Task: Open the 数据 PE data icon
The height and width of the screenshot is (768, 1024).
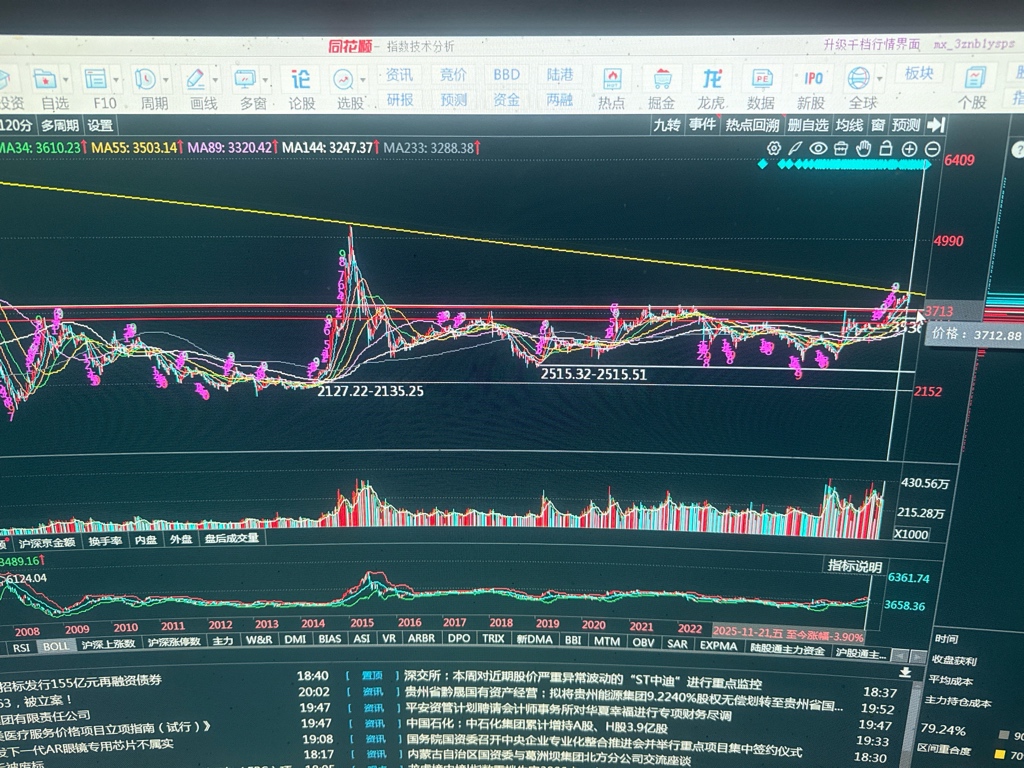Action: 761,80
